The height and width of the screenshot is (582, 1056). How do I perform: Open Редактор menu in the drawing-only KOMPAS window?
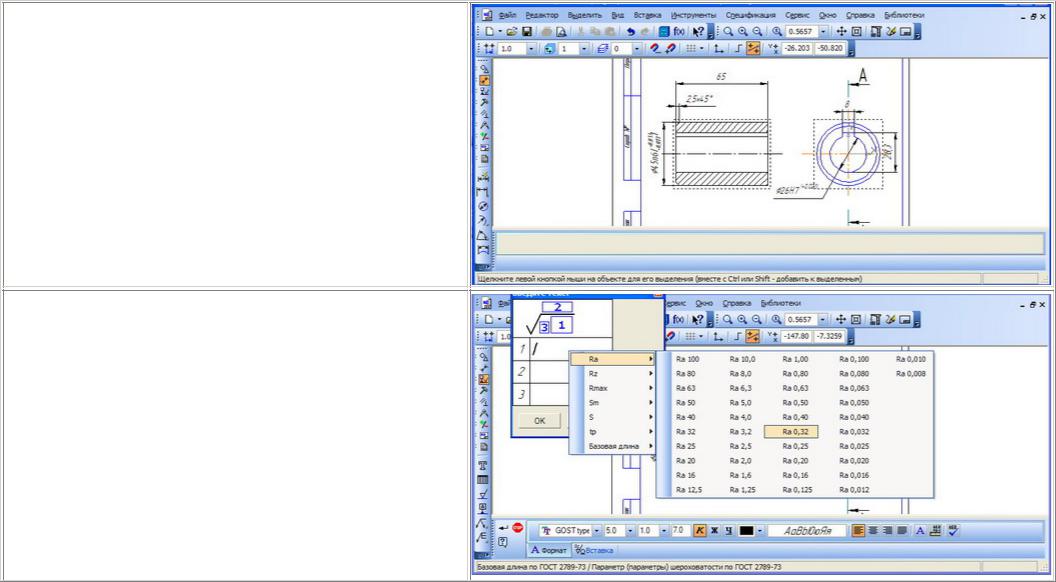click(x=541, y=15)
